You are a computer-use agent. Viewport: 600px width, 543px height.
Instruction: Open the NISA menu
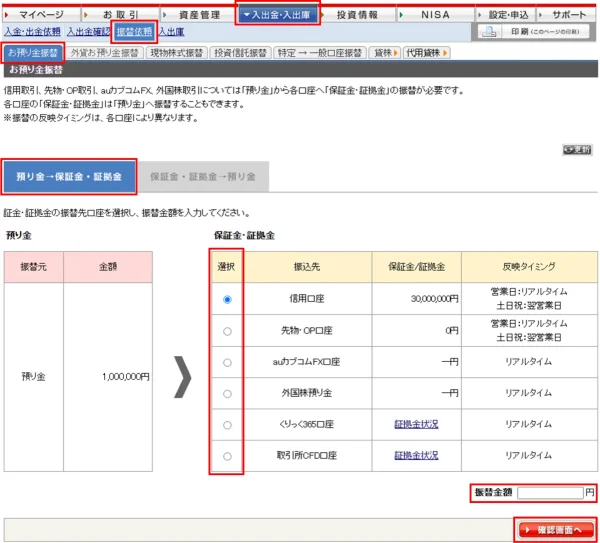435,15
